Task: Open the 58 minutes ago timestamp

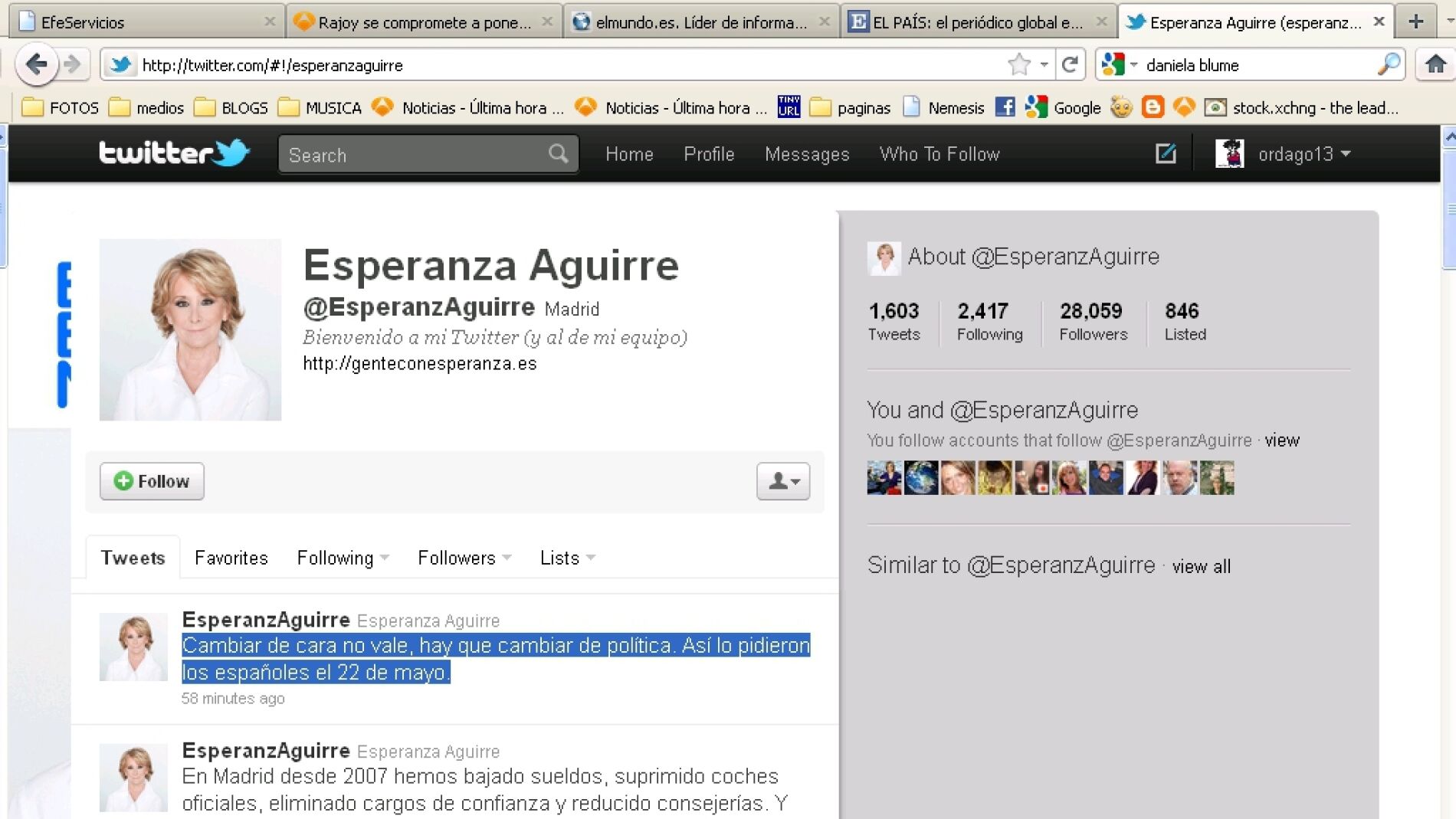Action: point(233,699)
